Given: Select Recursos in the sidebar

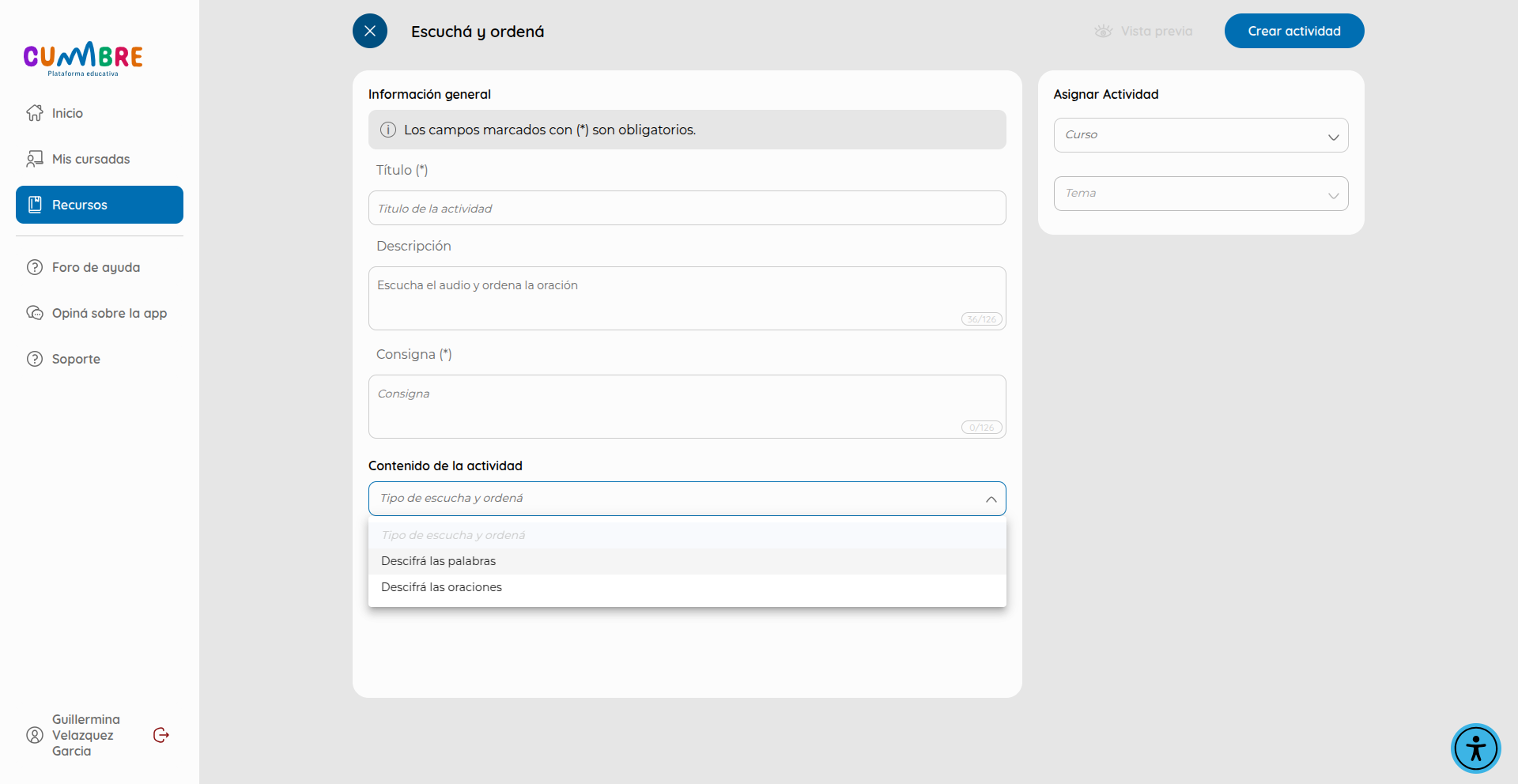Looking at the screenshot, I should click(100, 205).
